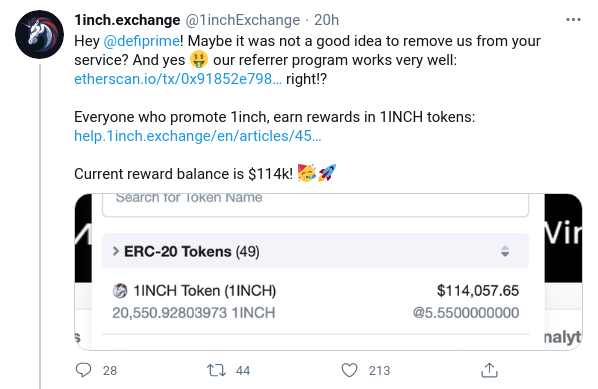
Task: Click the reply speech bubble icon
Action: [84, 370]
